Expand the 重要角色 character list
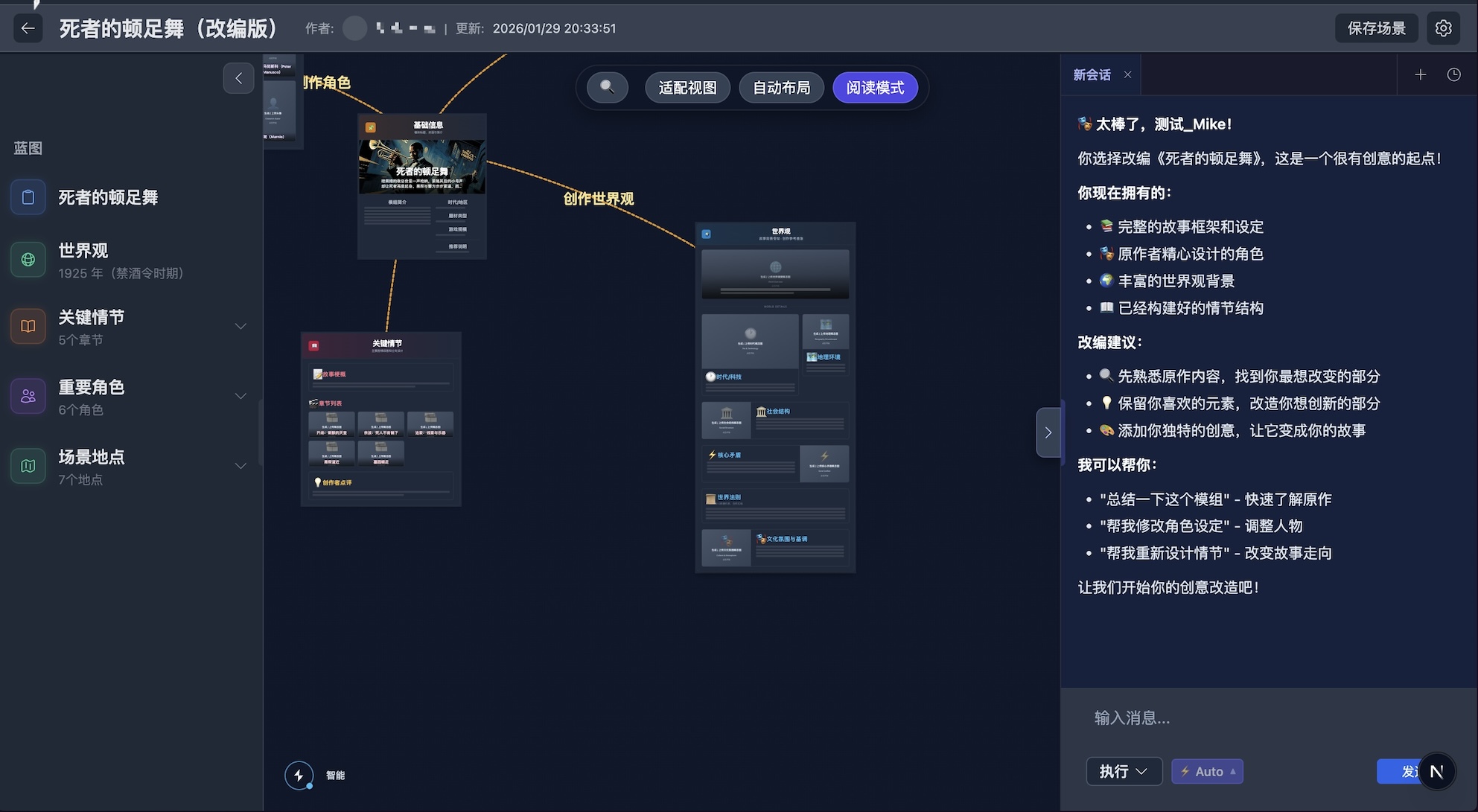 click(x=240, y=396)
